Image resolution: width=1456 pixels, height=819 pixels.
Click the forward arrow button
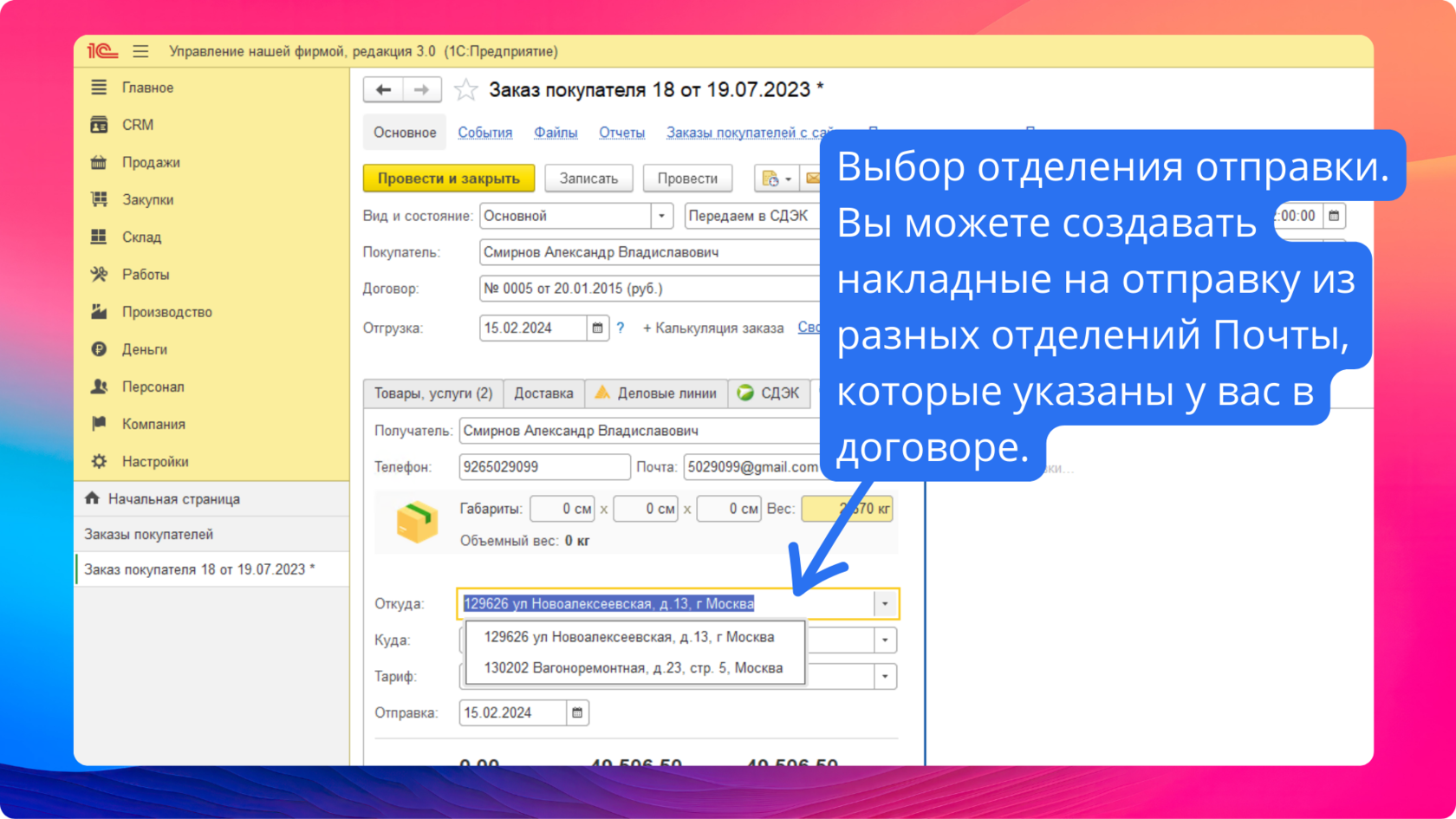tap(421, 89)
